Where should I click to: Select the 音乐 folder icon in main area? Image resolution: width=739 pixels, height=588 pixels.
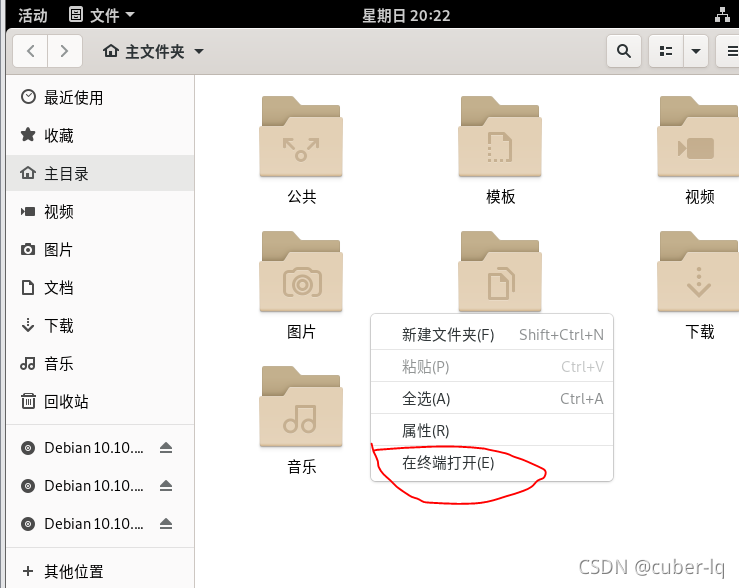(301, 407)
